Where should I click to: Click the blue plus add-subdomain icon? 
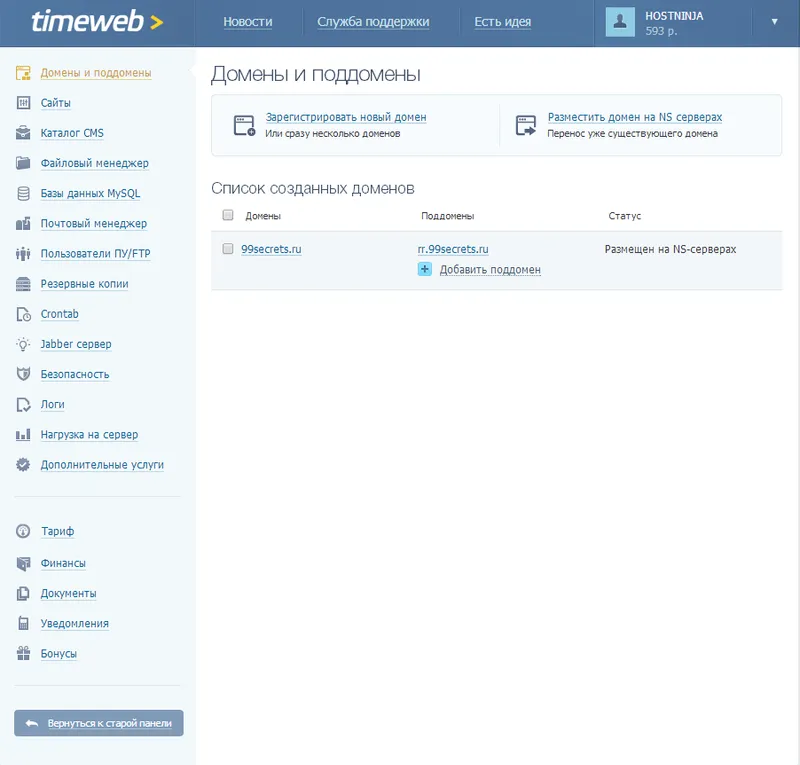(424, 269)
